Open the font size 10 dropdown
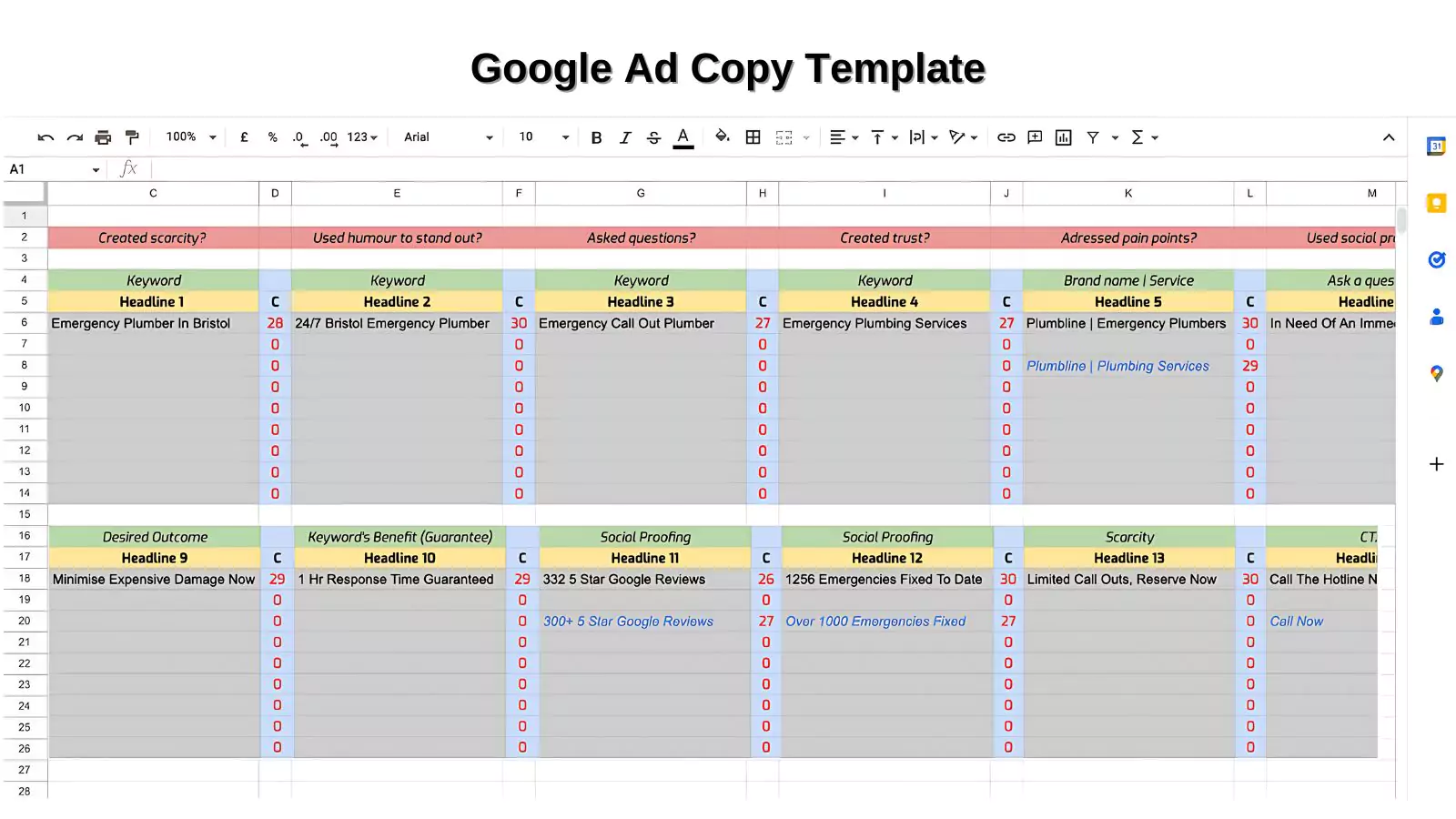 [543, 137]
